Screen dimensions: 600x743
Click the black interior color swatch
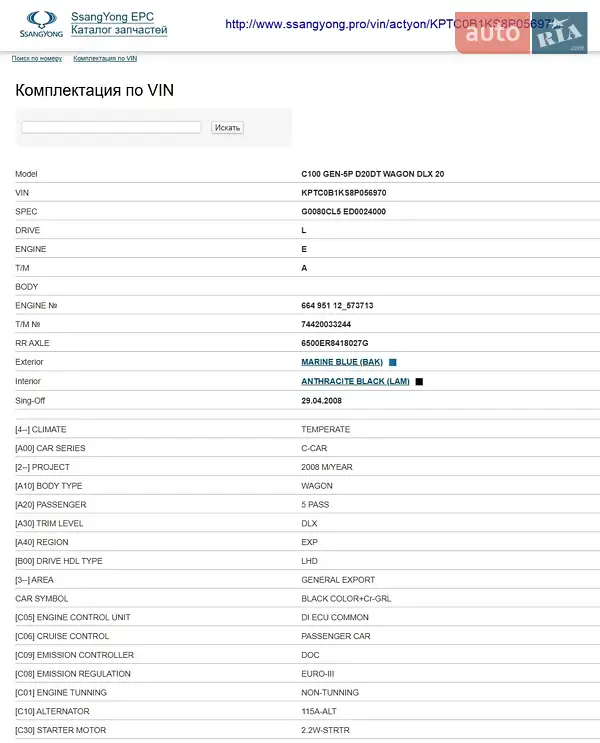pyautogui.click(x=419, y=381)
